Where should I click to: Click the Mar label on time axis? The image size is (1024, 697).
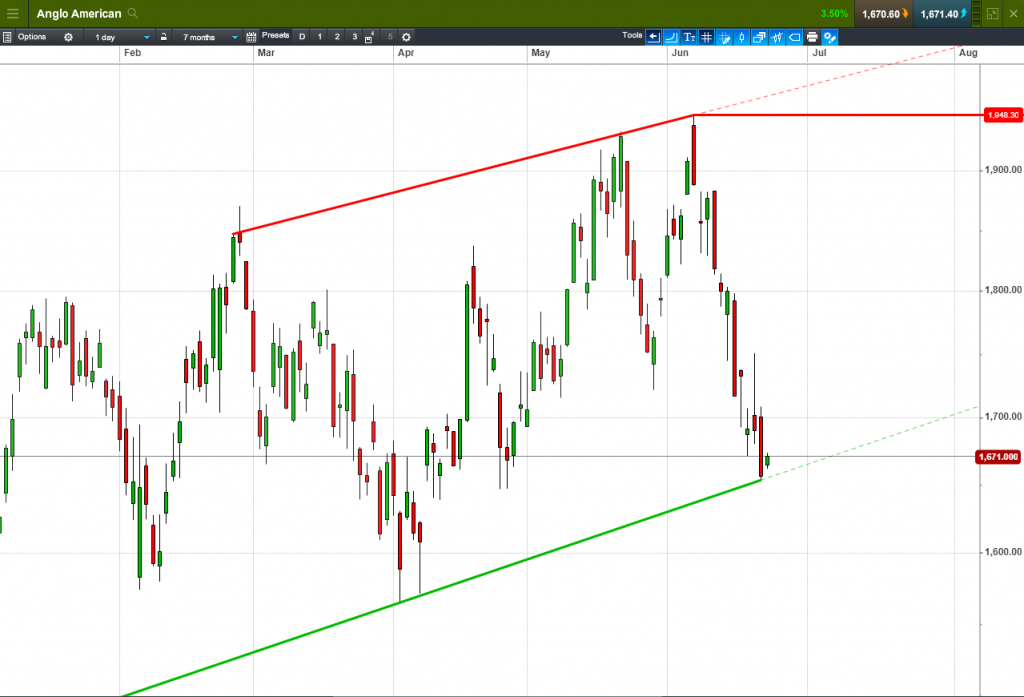pyautogui.click(x=266, y=53)
